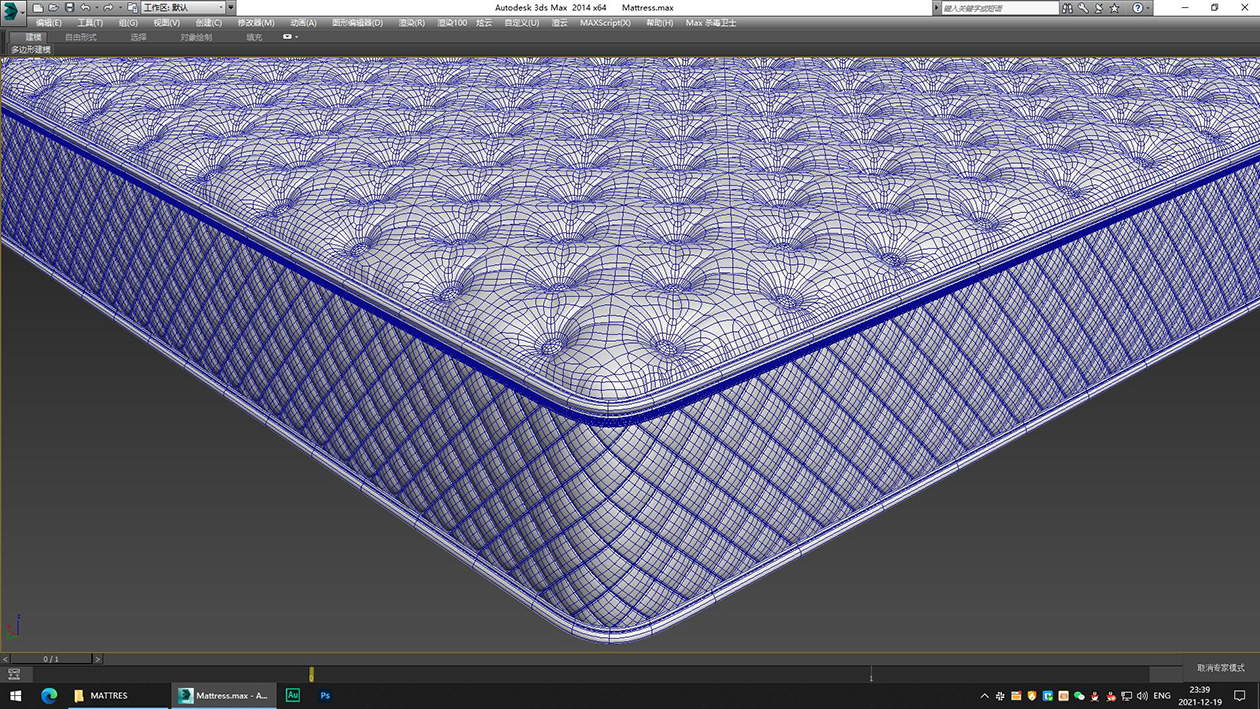Open the Windows notification center icon
The image size is (1260, 709).
1241,696
